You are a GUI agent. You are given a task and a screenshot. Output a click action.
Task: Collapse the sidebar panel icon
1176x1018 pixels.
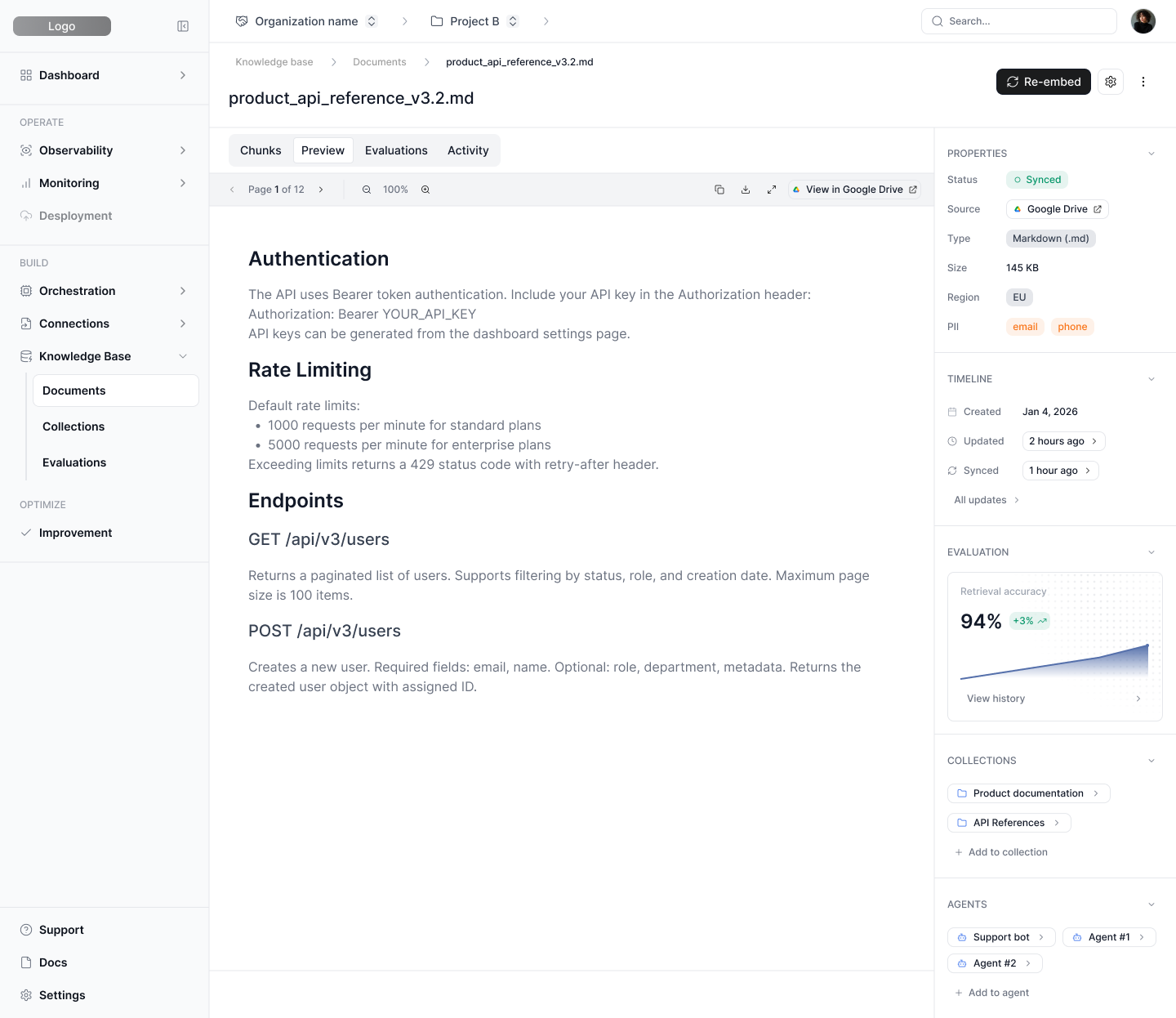point(183,26)
